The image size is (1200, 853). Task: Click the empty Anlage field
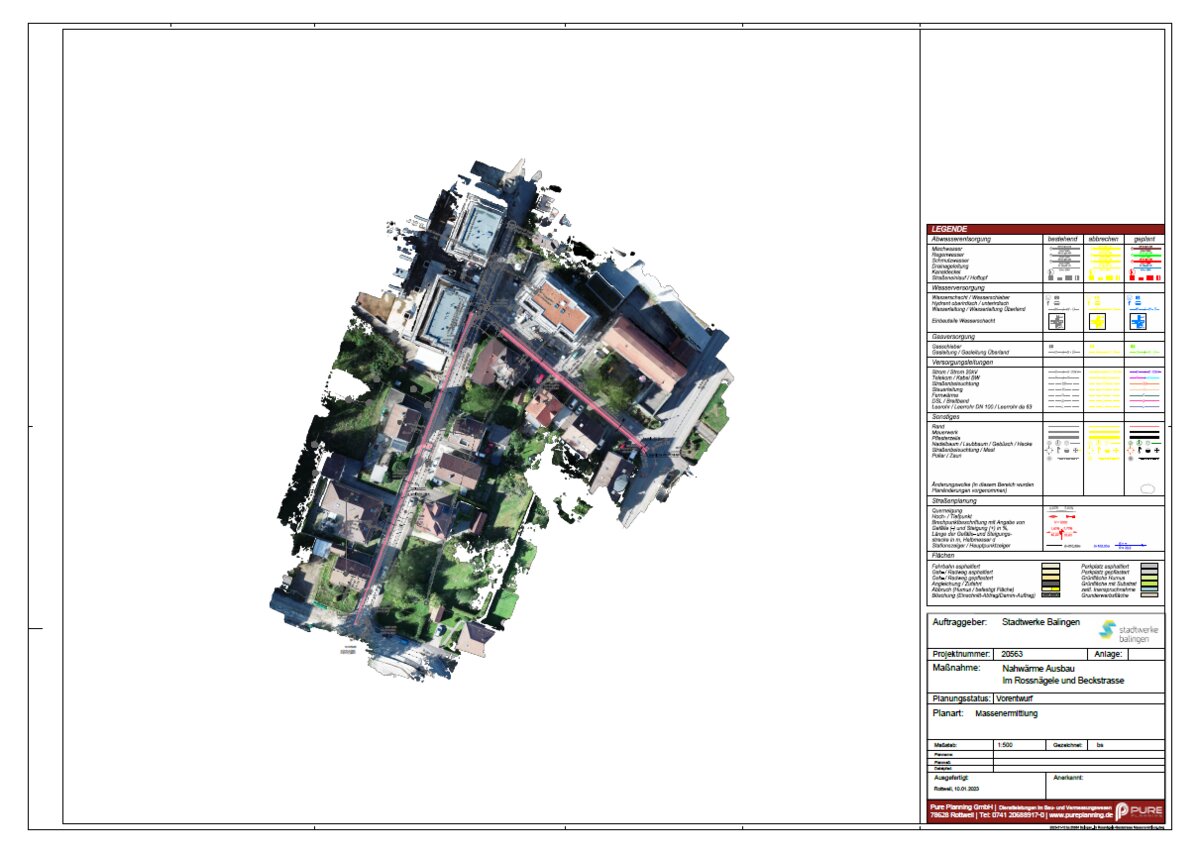click(1145, 654)
